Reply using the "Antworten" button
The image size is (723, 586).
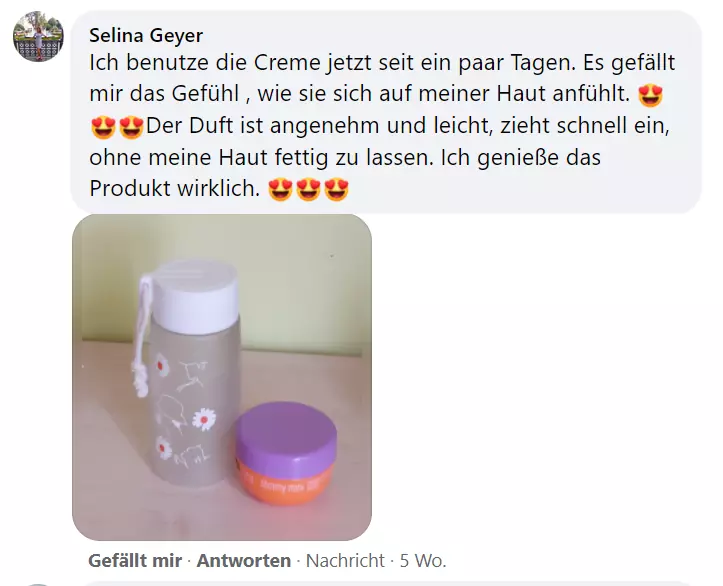[243, 561]
